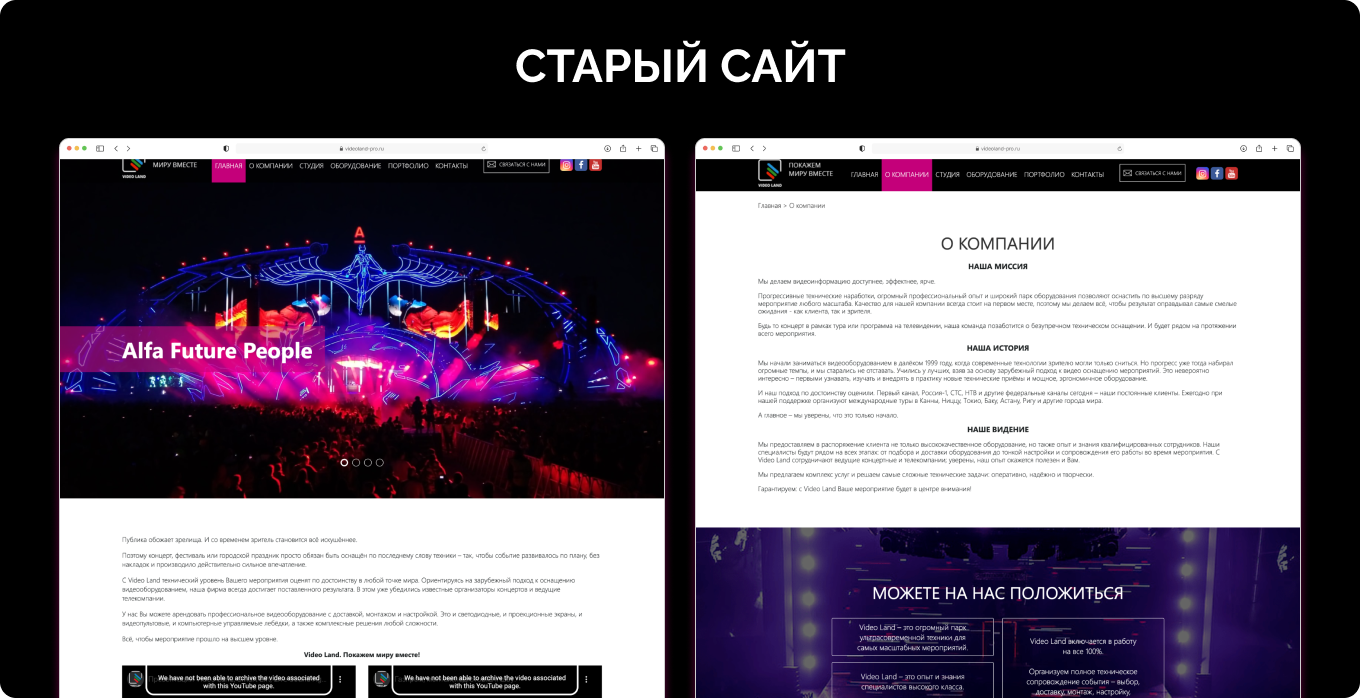The height and width of the screenshot is (698, 1360).
Task: Open Facebook icon on right site header
Action: pyautogui.click(x=1217, y=173)
